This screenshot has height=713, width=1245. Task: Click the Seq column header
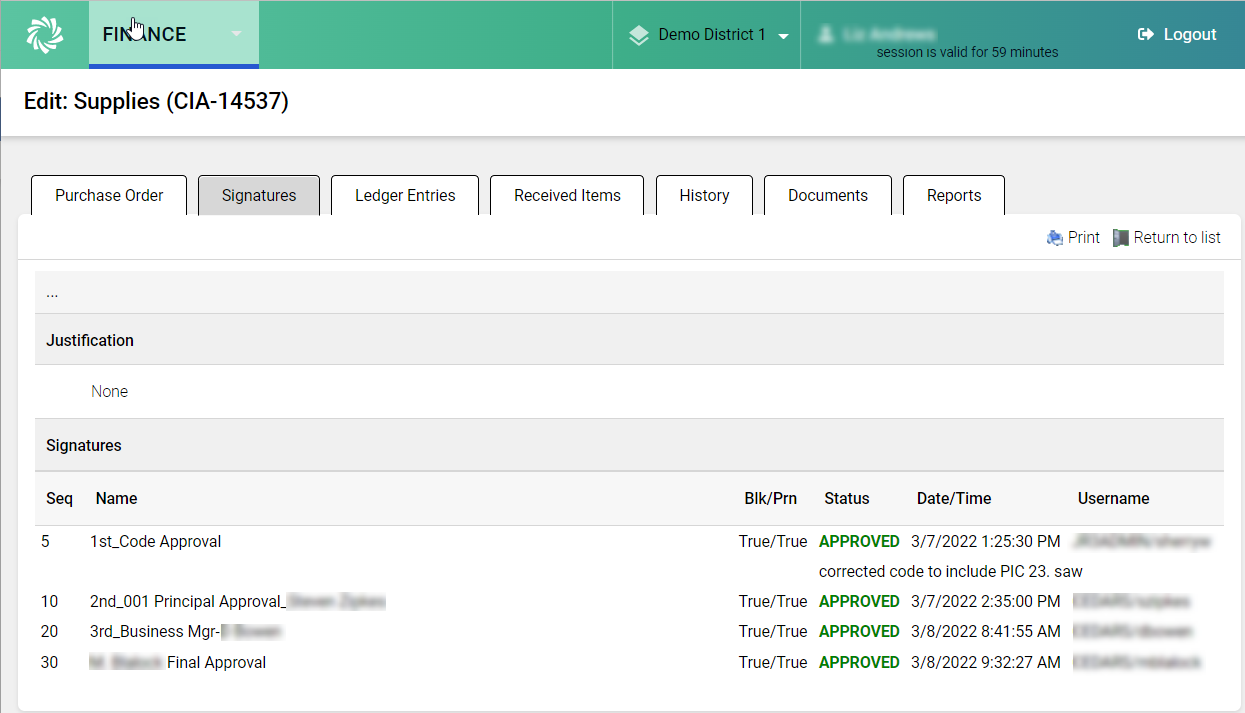pos(60,498)
